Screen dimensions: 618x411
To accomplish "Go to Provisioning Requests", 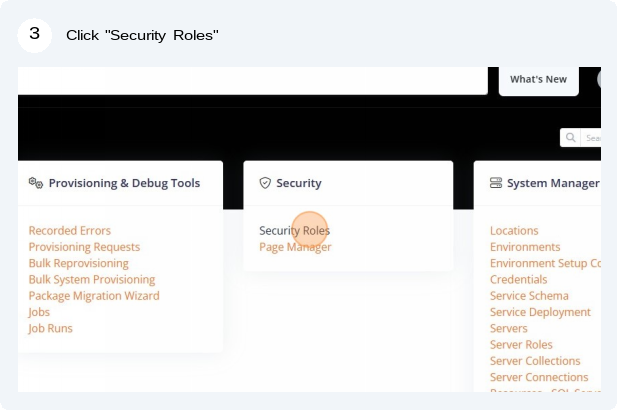I will (x=84, y=247).
